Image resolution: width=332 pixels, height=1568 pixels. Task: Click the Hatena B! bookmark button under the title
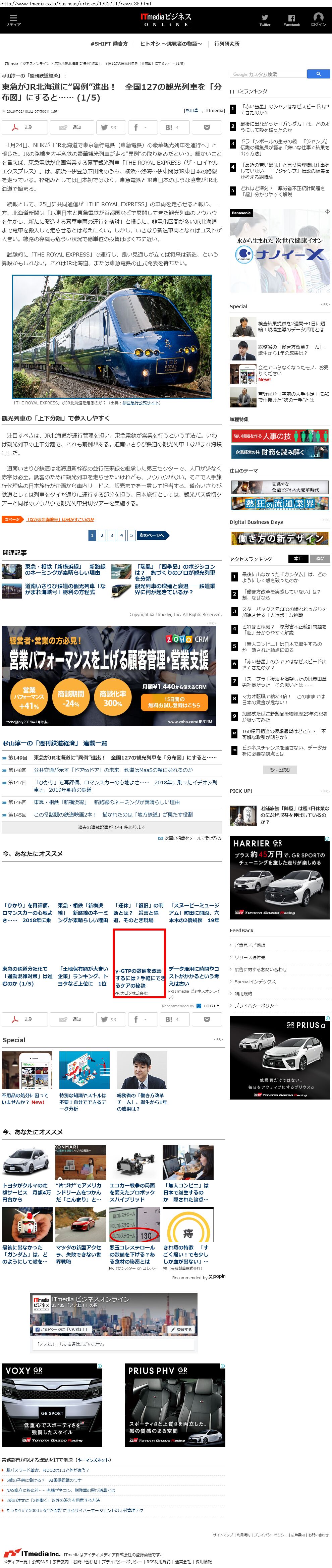click(175, 127)
